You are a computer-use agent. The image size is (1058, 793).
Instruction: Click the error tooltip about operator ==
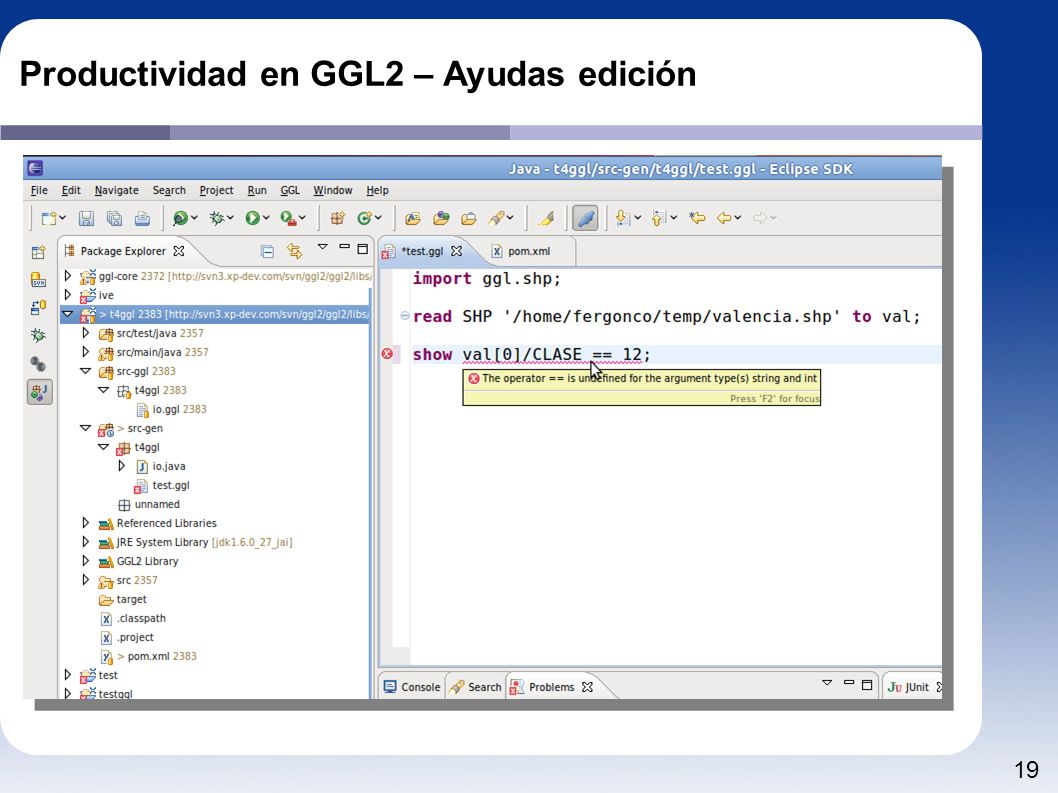point(642,387)
